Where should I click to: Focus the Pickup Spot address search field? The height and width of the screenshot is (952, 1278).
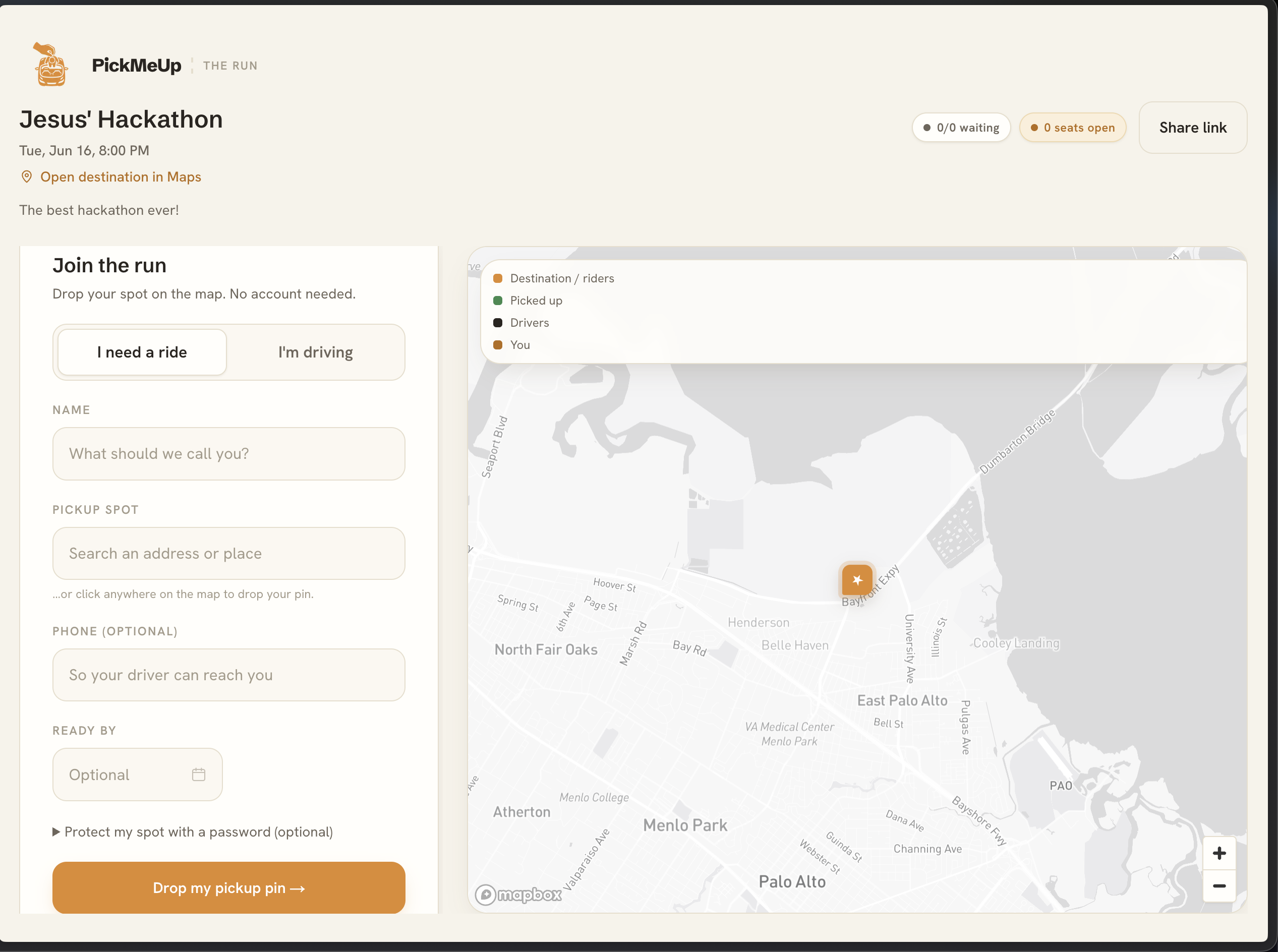click(229, 553)
